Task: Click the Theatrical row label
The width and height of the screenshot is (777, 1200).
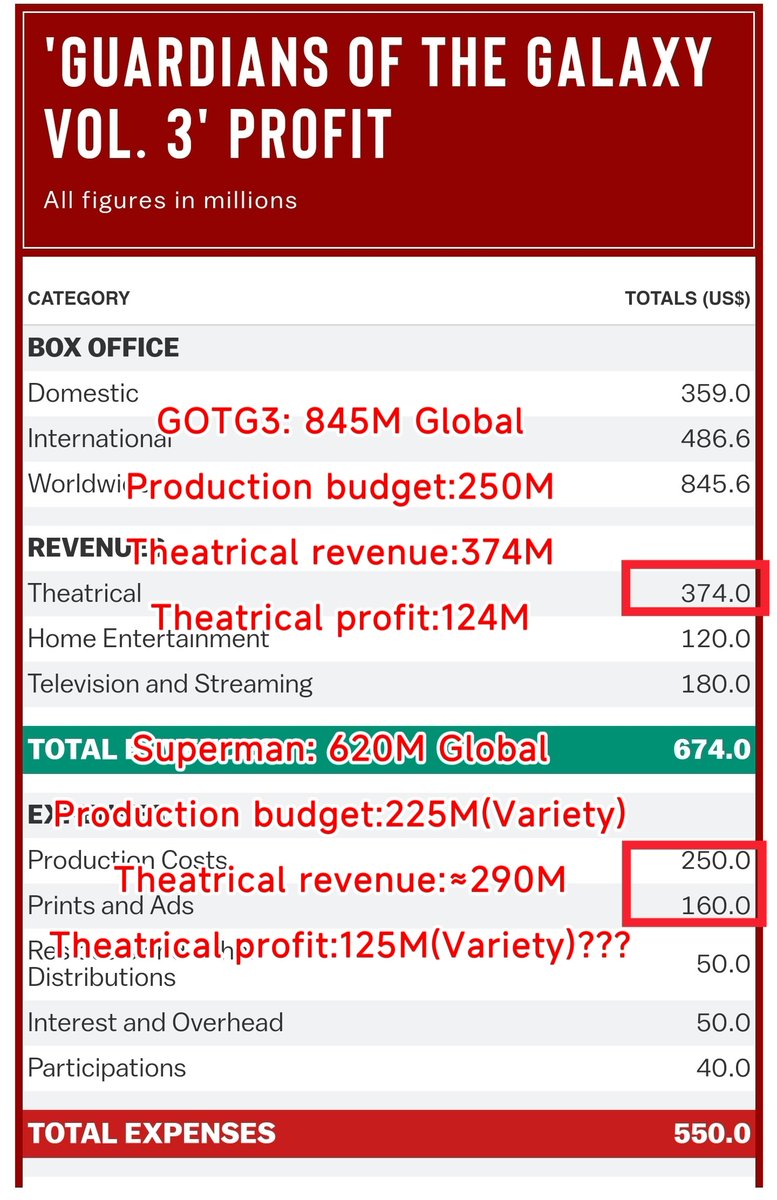Action: pyautogui.click(x=85, y=593)
